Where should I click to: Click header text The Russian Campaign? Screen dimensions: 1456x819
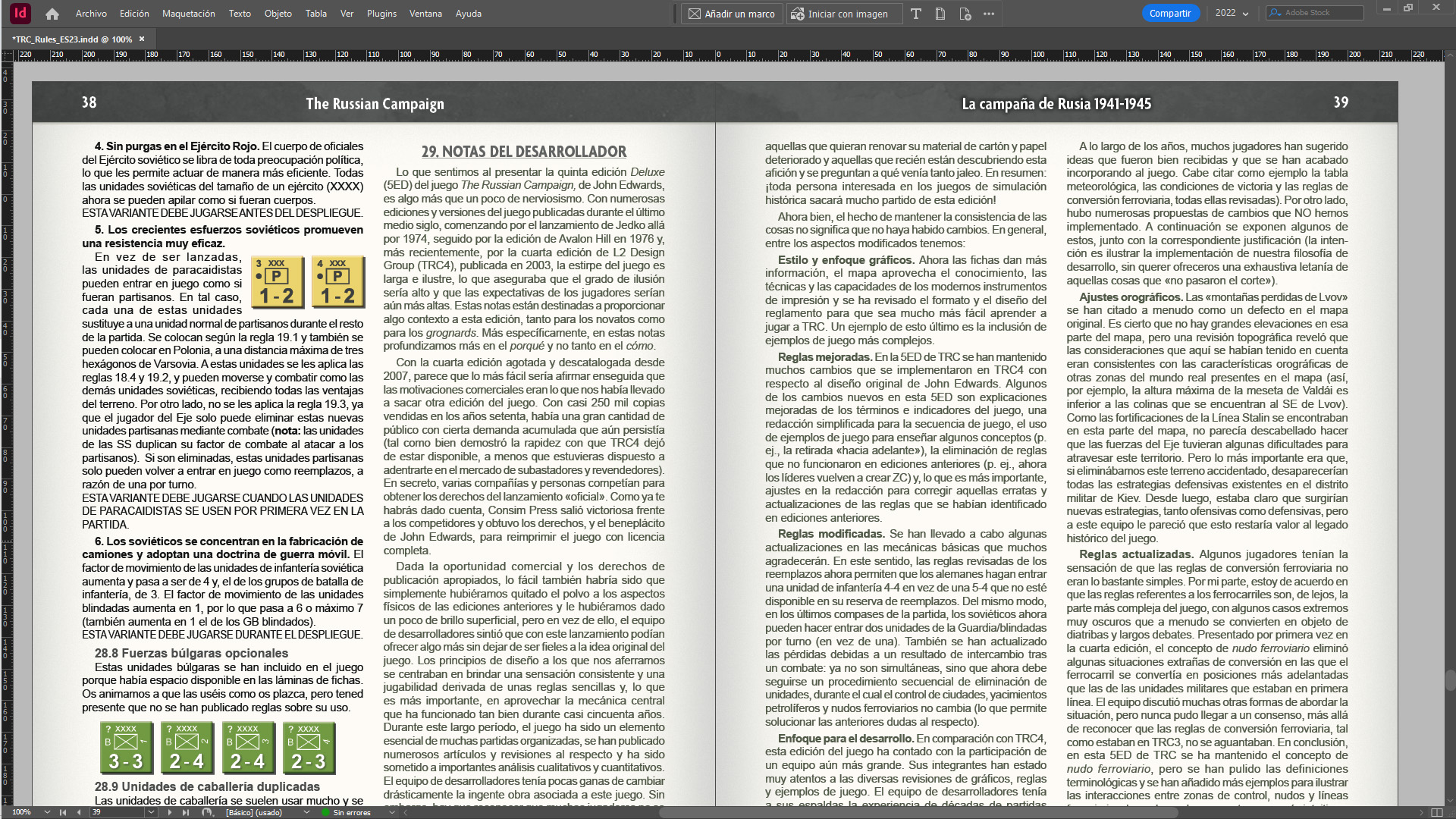tap(375, 104)
